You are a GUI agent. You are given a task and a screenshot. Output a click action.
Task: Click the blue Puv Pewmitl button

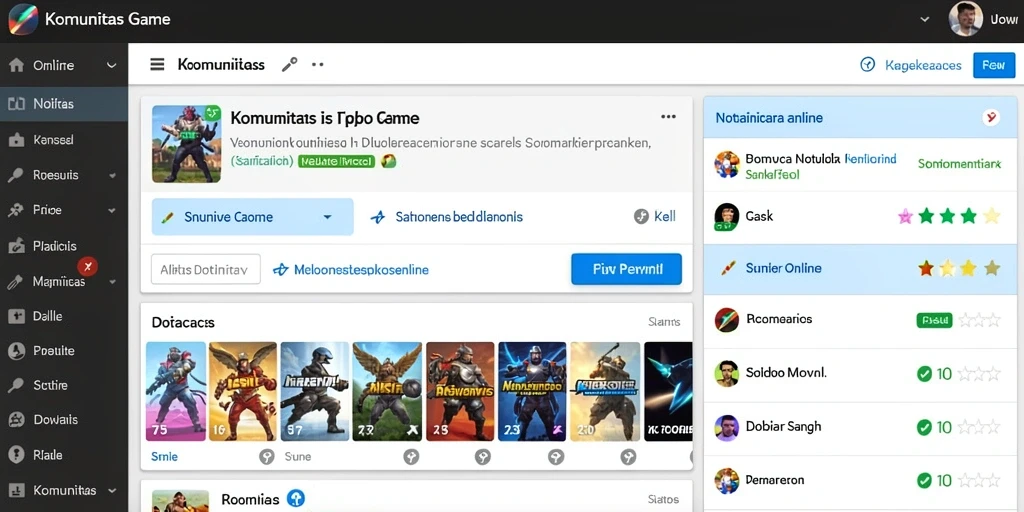click(x=626, y=269)
